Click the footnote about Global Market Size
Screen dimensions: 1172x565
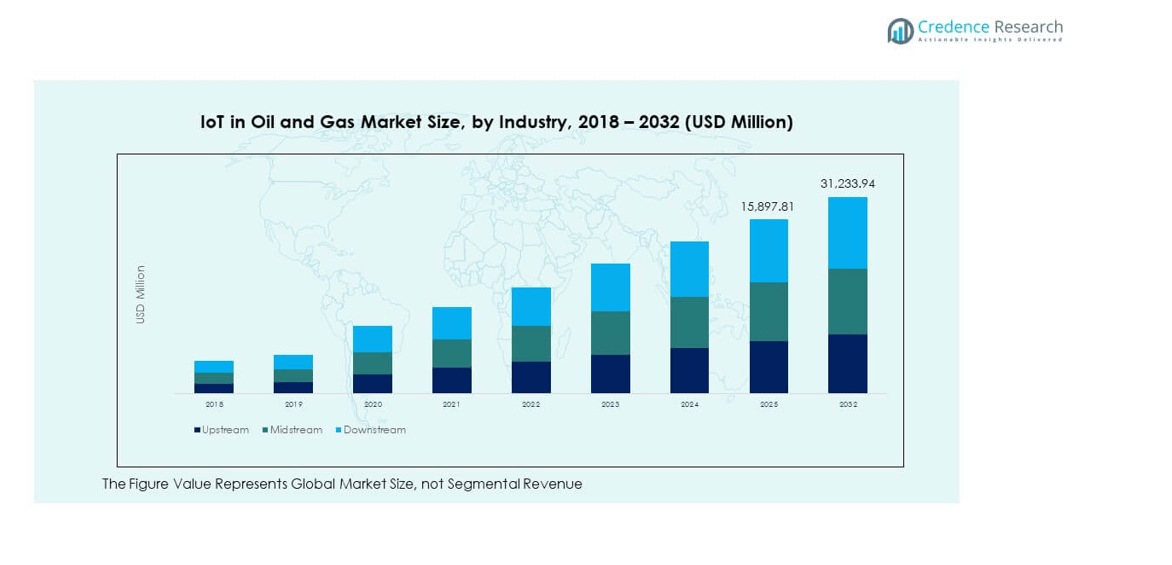342,484
